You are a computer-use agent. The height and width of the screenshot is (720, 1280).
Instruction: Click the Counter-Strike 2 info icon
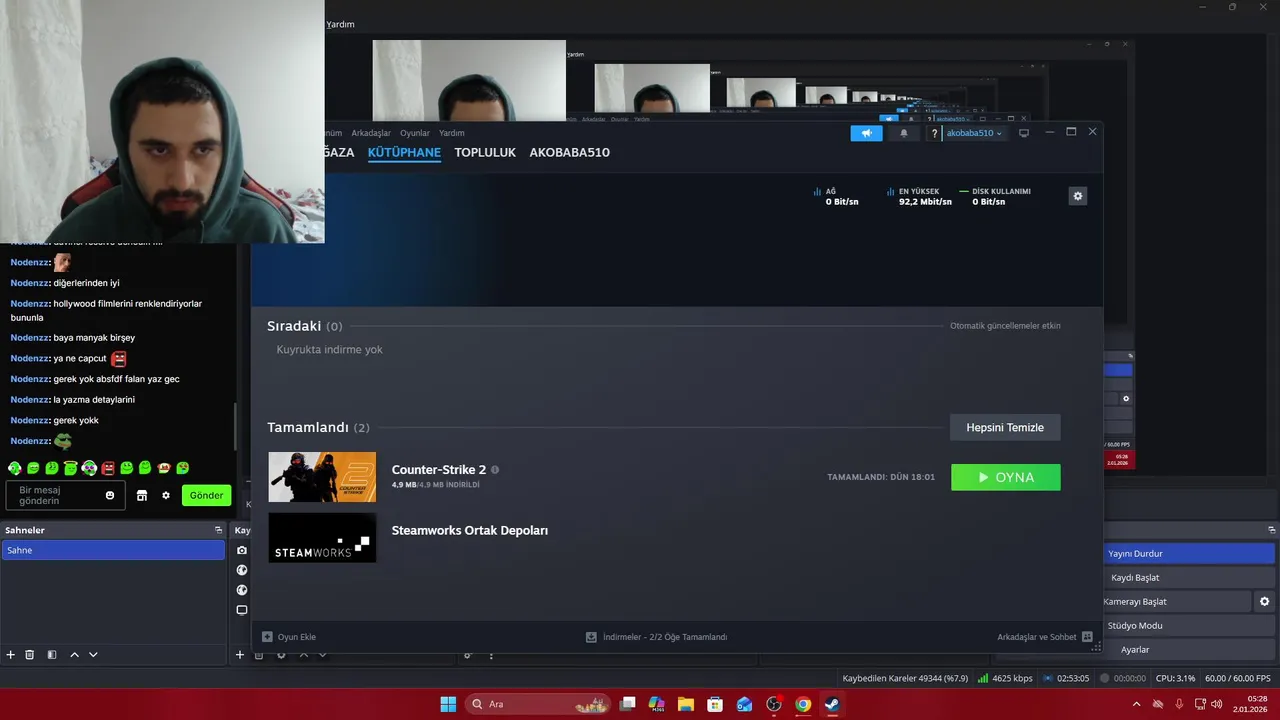tap(495, 470)
